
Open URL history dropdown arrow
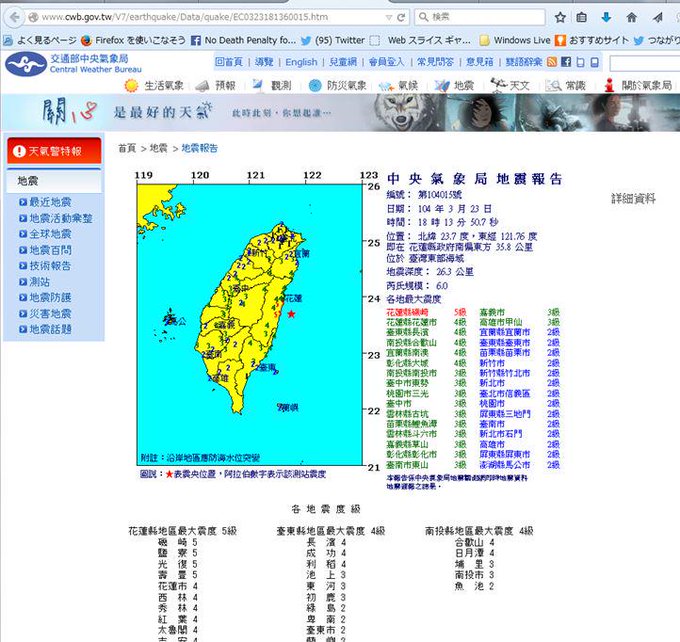389,17
